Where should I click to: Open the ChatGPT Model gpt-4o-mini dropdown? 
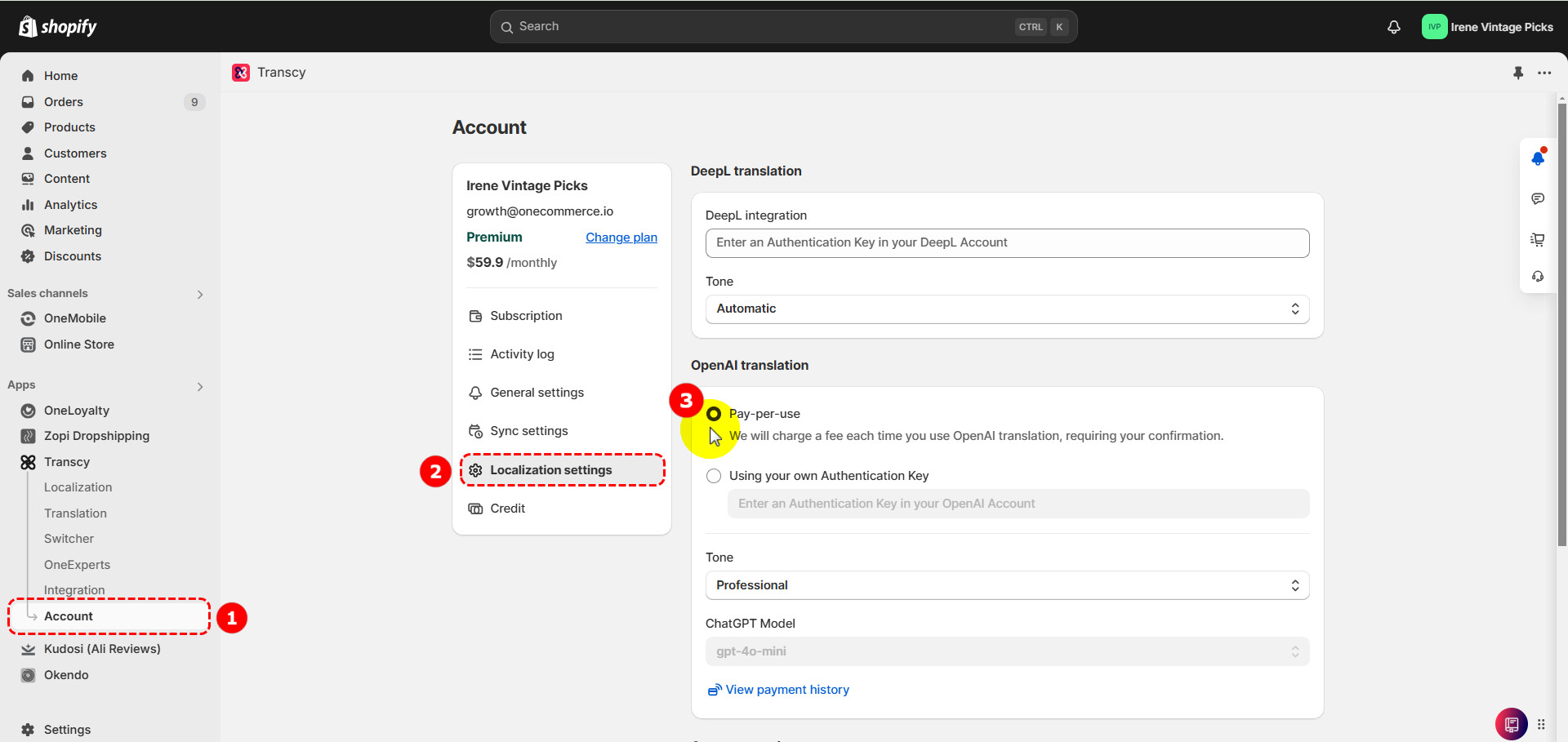point(1007,651)
